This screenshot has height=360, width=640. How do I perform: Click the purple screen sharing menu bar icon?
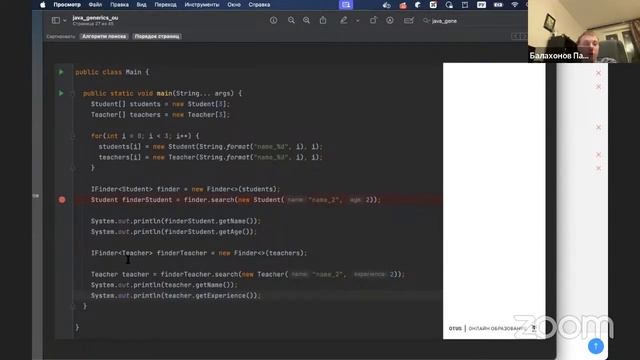[x=346, y=5]
